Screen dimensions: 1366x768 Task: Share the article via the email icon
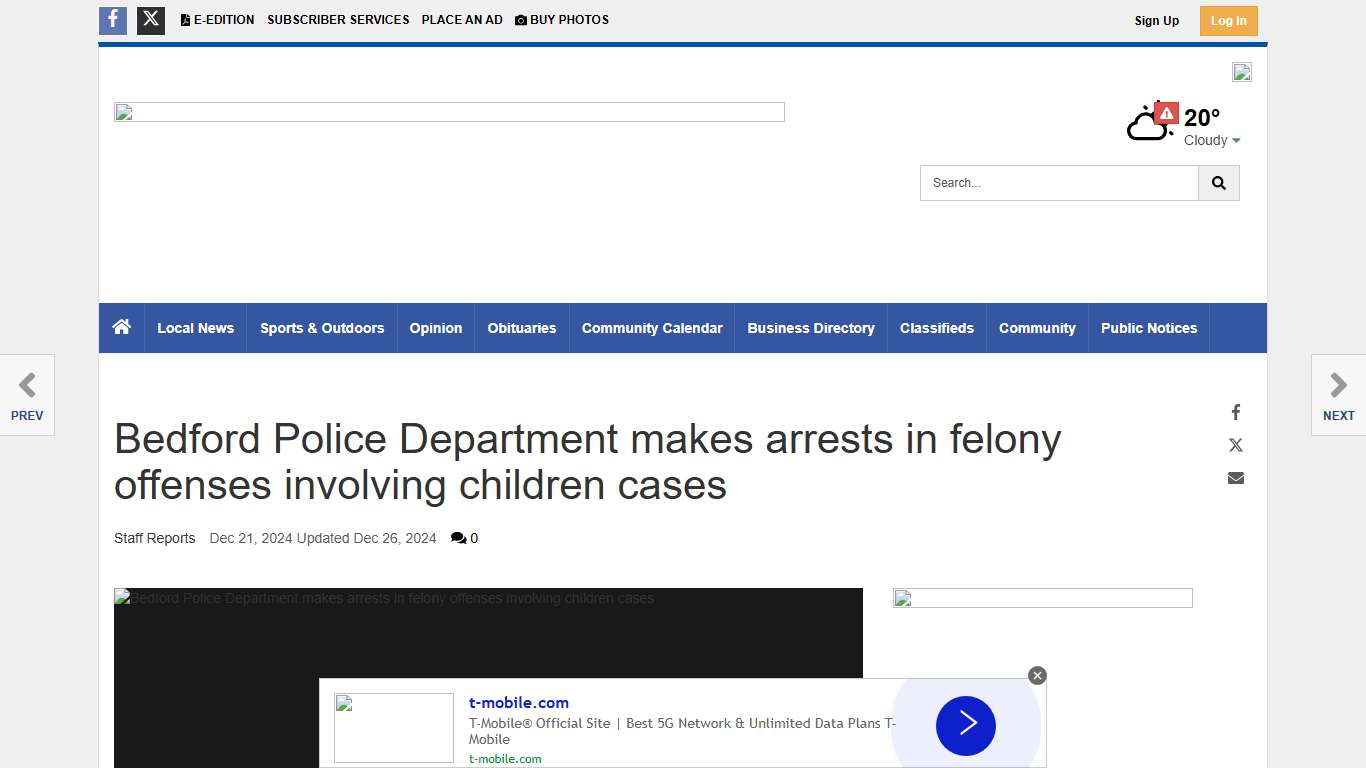coord(1235,478)
